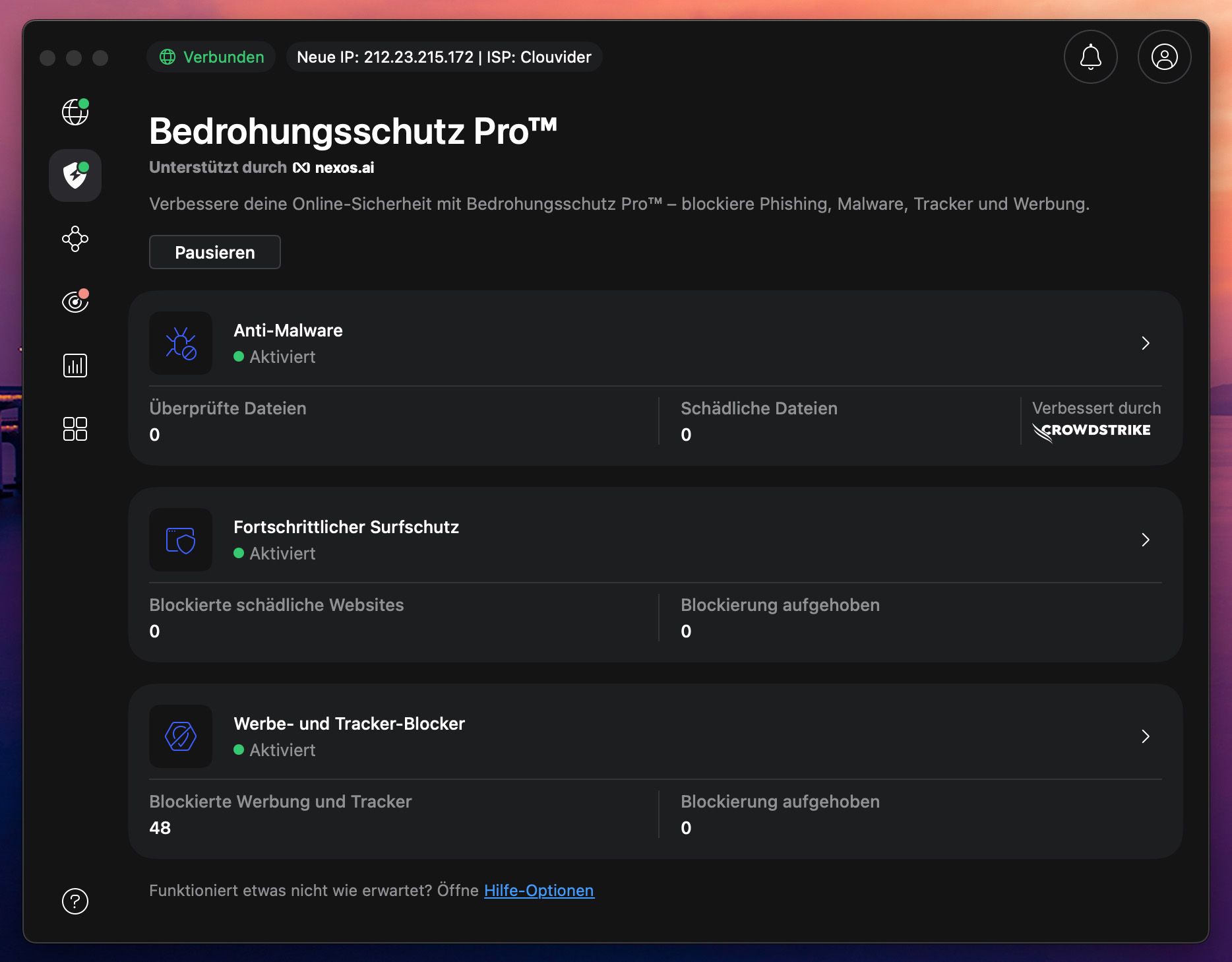Open the dashboard grid icon in sidebar
Screen dimensions: 1232x962
coord(75,429)
